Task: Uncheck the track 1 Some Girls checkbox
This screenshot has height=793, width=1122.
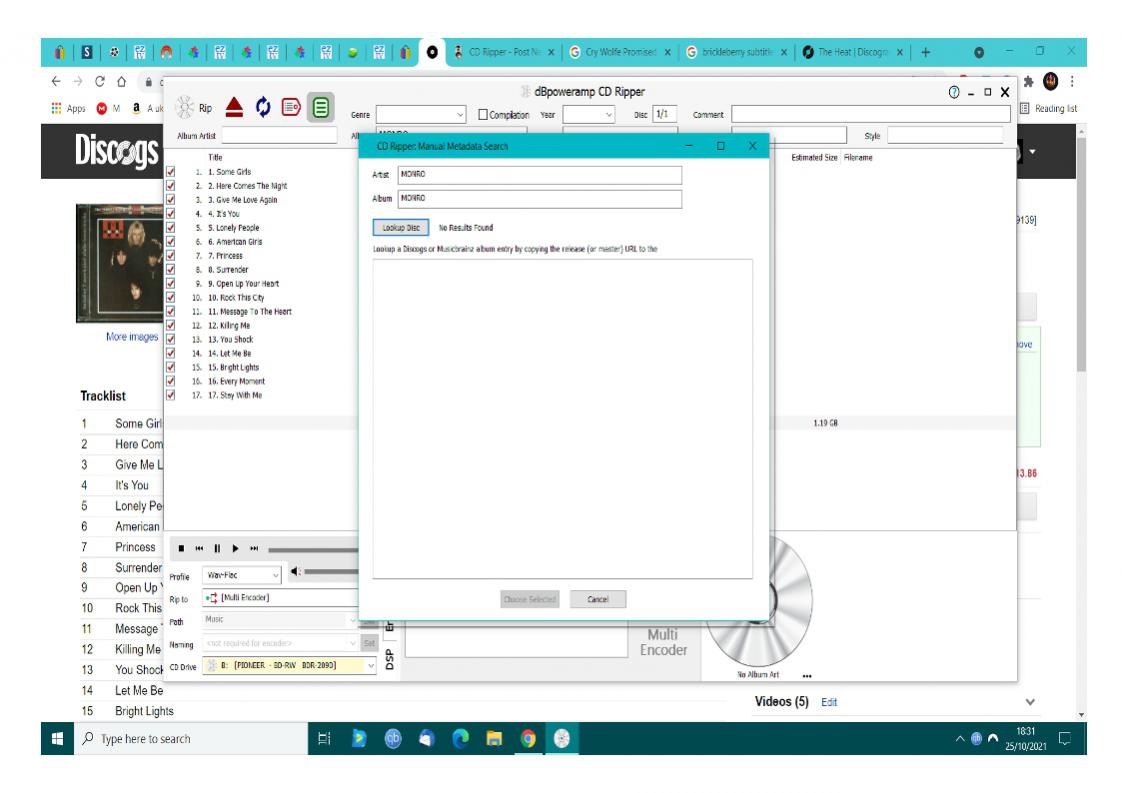Action: click(x=171, y=171)
